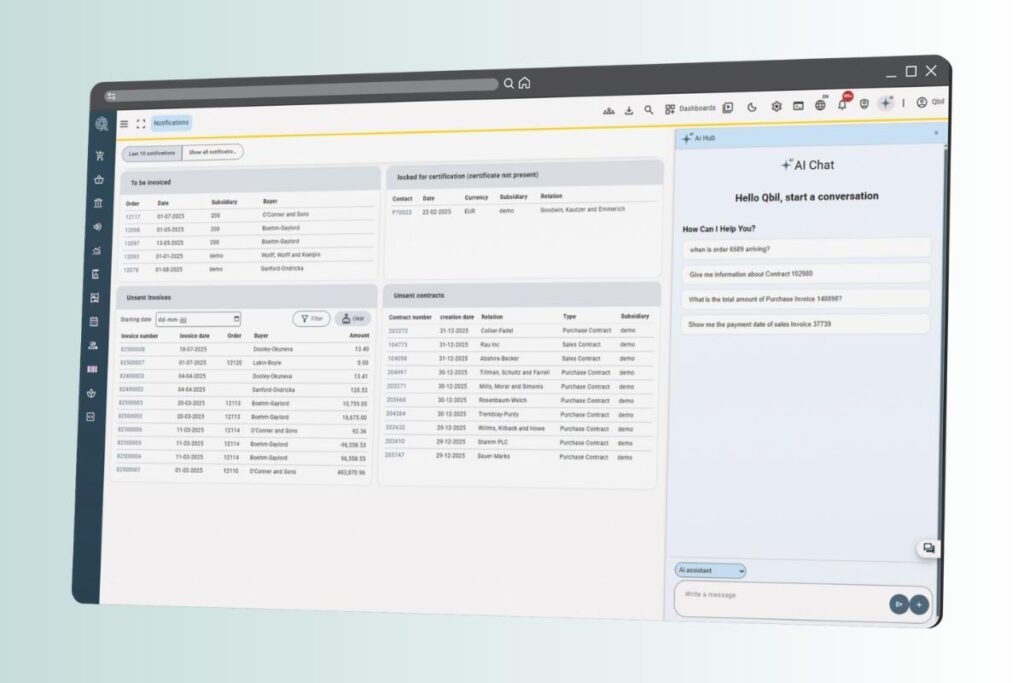Expand the AI assistant dropdown
This screenshot has width=1024, height=683.
[711, 570]
